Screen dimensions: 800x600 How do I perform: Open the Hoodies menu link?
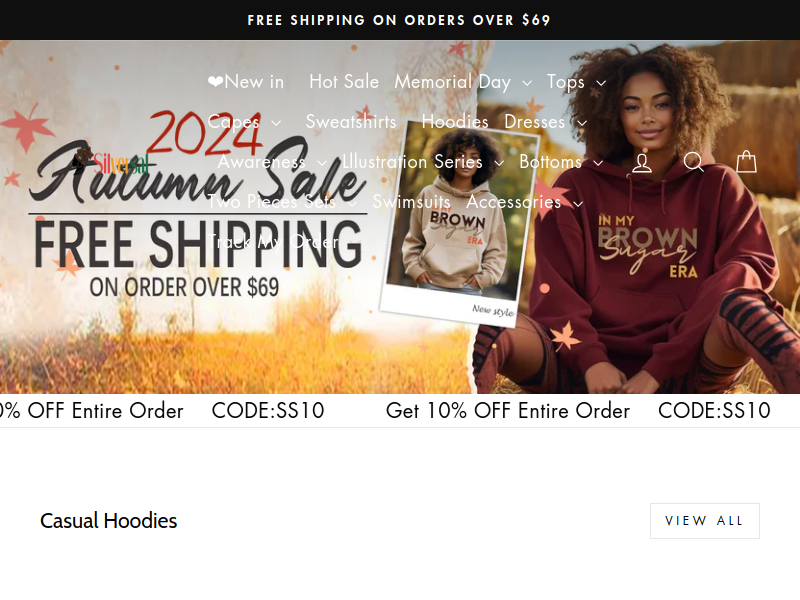coord(455,122)
